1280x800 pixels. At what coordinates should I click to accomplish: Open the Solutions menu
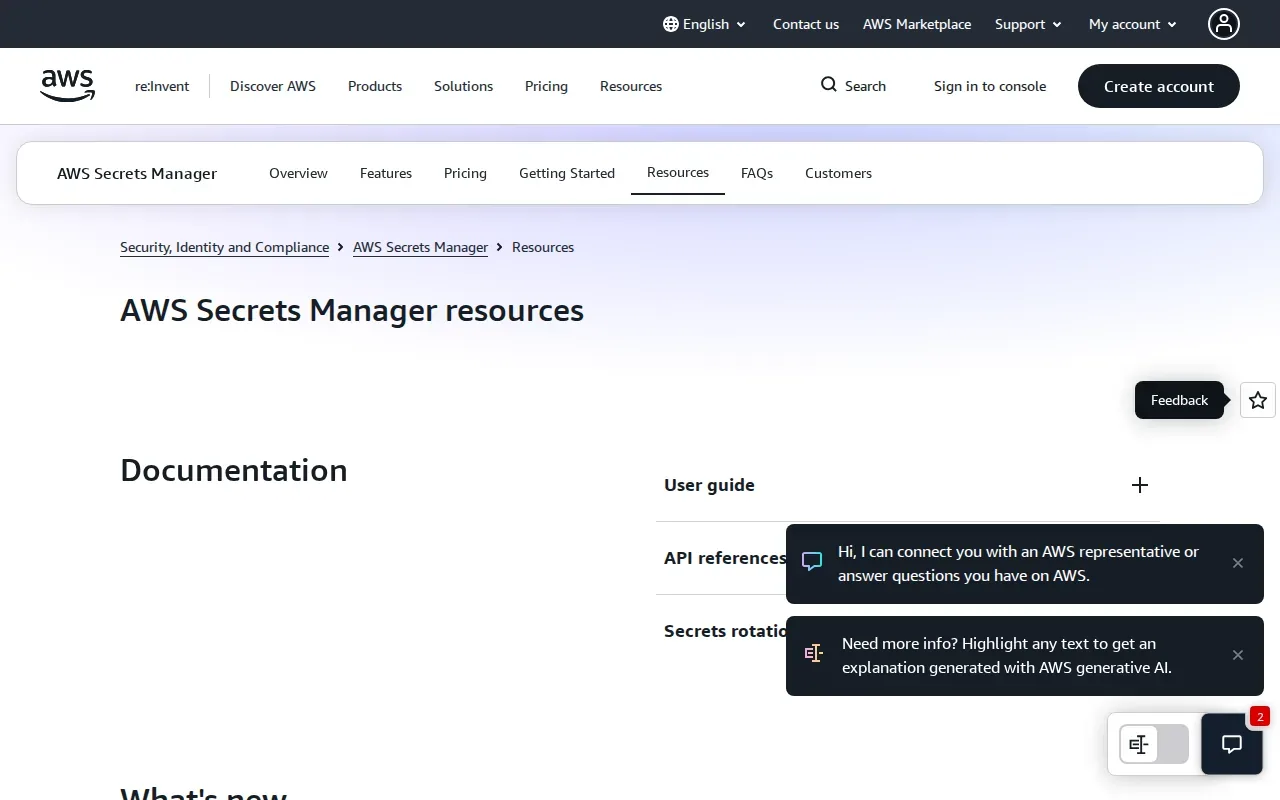point(463,86)
